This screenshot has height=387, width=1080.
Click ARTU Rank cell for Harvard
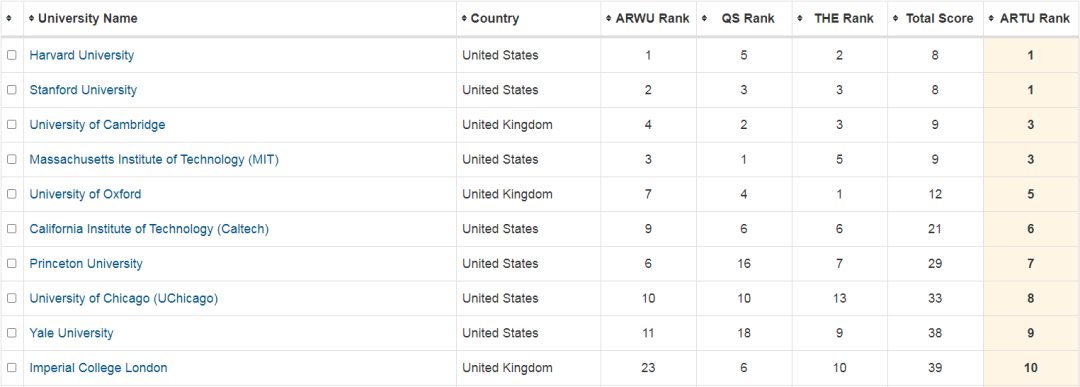pyautogui.click(x=1031, y=56)
